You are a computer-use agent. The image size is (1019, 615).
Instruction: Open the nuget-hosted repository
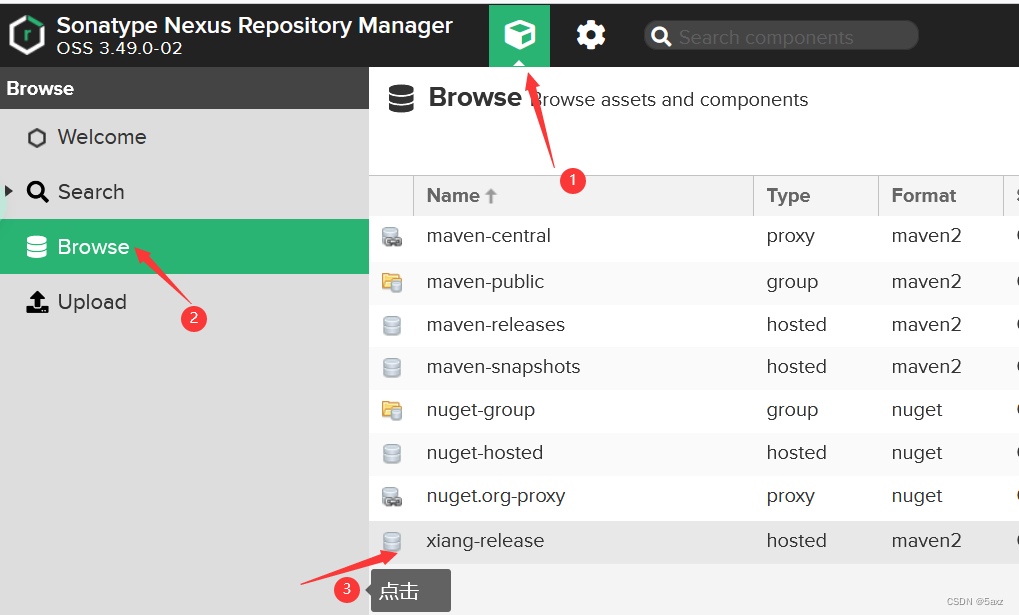[485, 452]
